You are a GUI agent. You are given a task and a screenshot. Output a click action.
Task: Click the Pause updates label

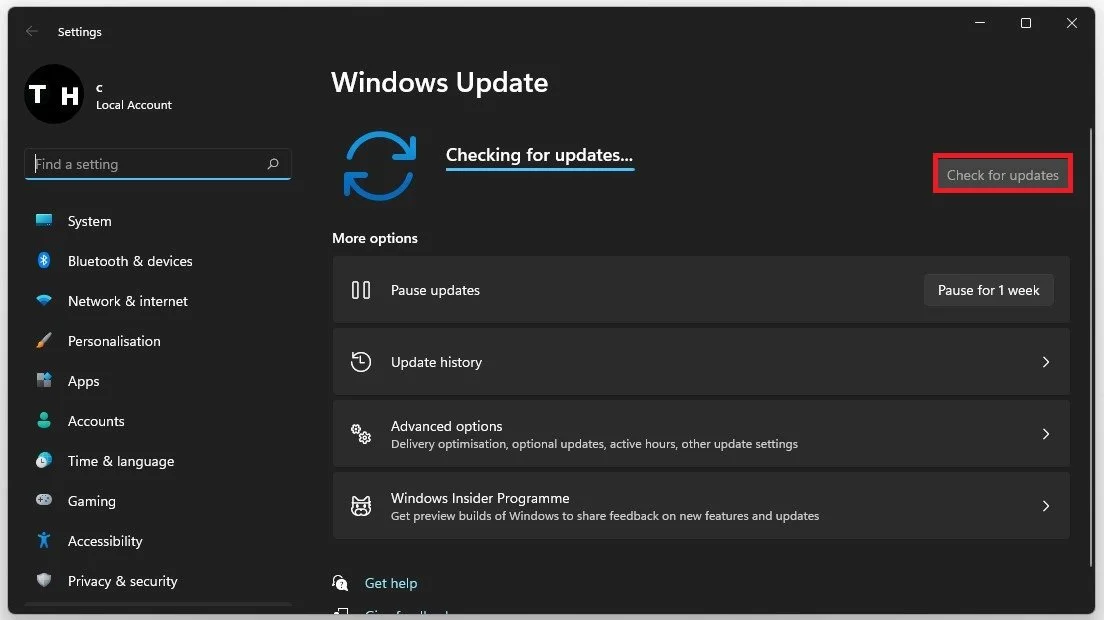pos(435,290)
